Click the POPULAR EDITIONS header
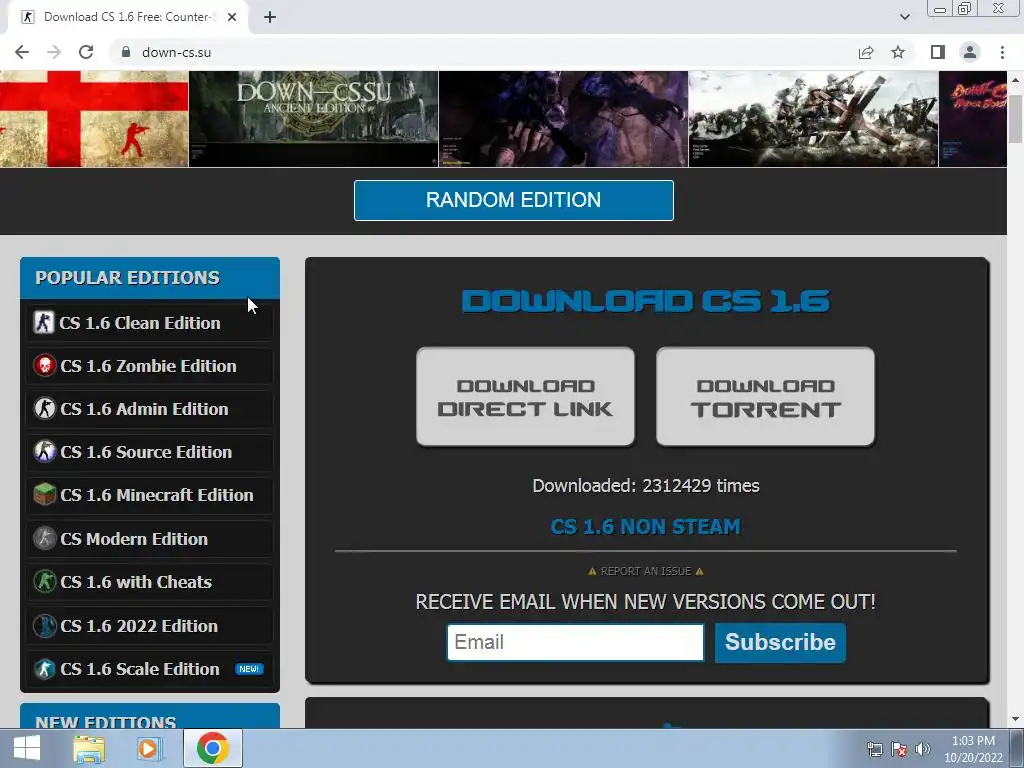This screenshot has height=768, width=1024. pyautogui.click(x=150, y=278)
